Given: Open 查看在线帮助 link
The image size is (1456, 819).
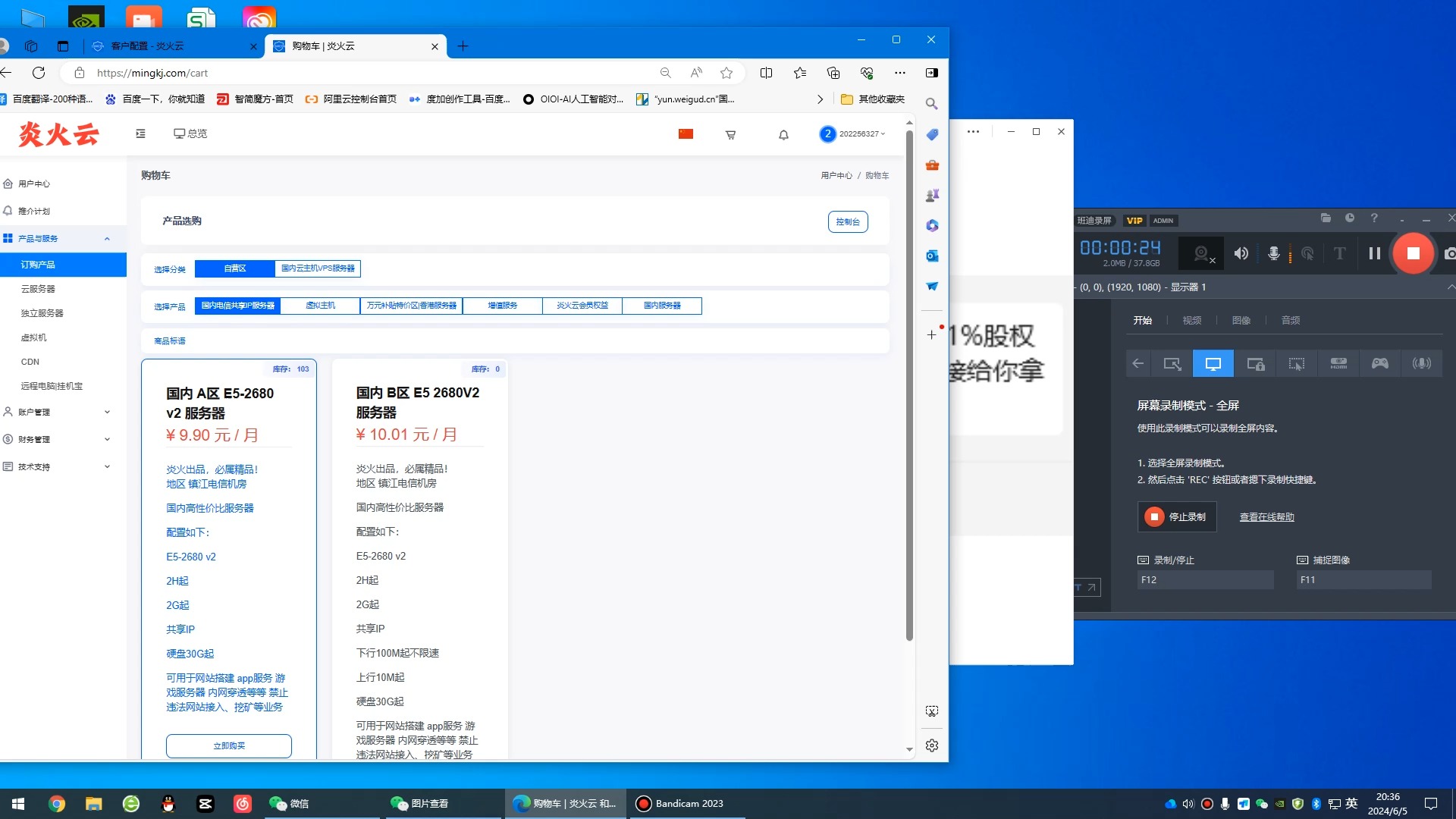Looking at the screenshot, I should coord(1266,517).
